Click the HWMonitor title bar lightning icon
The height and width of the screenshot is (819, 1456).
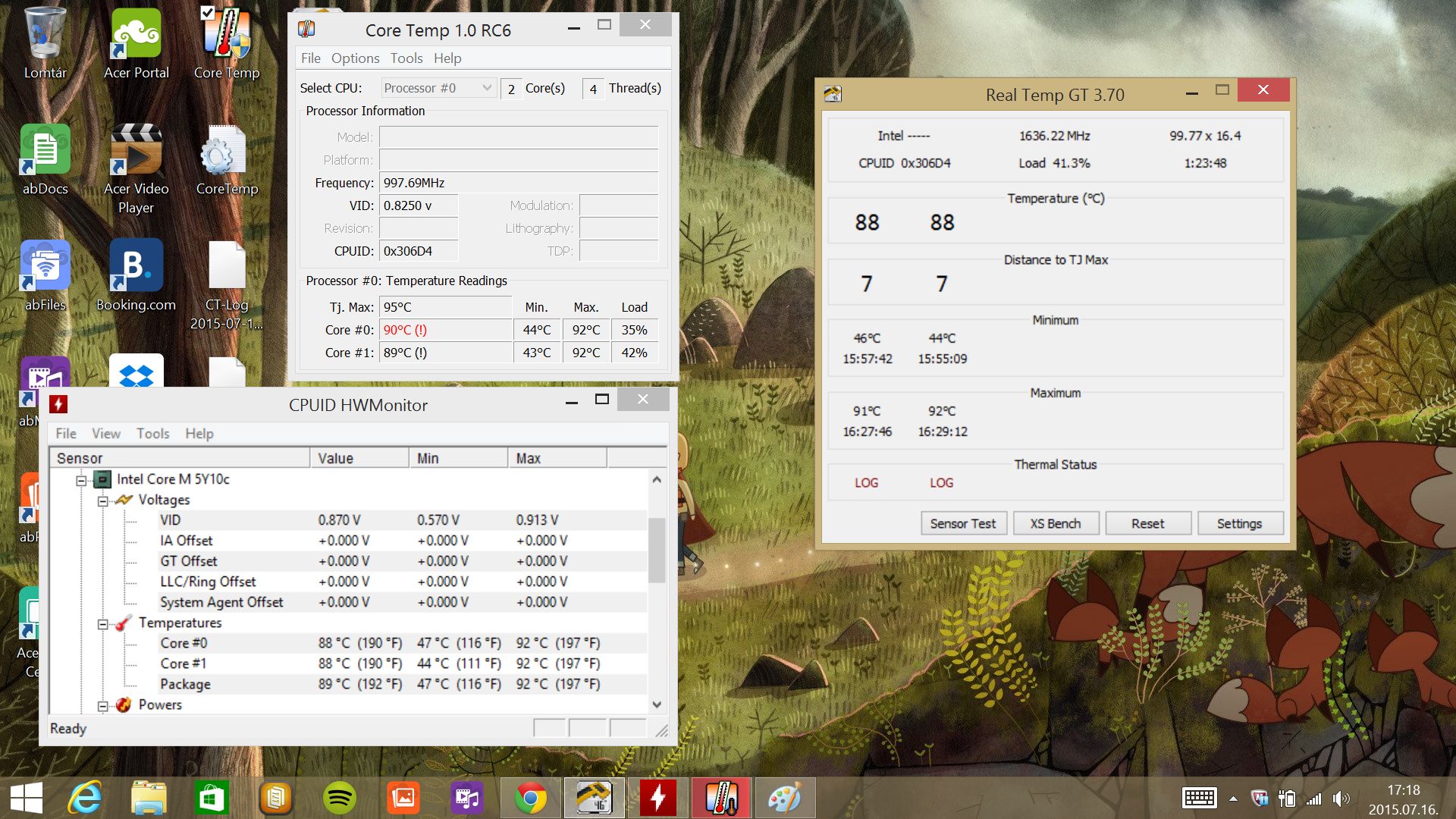coord(58,404)
